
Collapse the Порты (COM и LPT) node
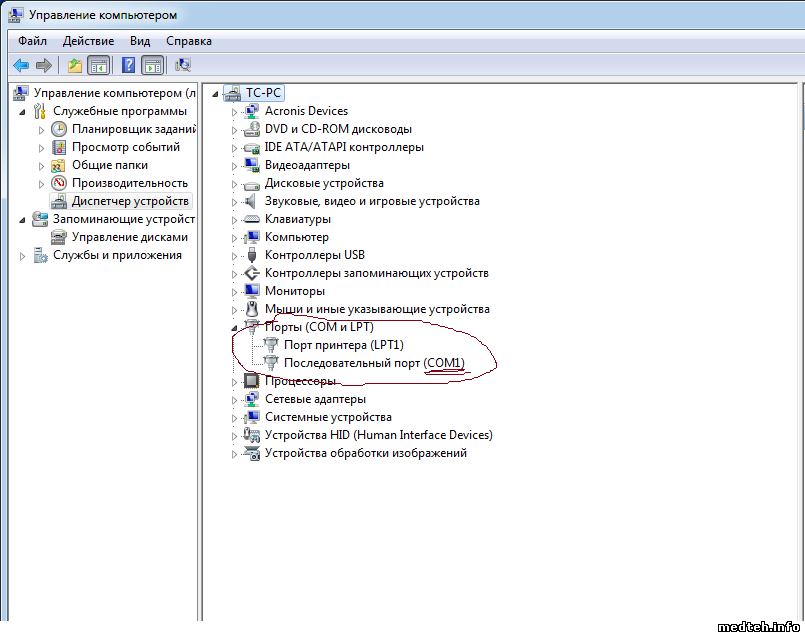235,328
